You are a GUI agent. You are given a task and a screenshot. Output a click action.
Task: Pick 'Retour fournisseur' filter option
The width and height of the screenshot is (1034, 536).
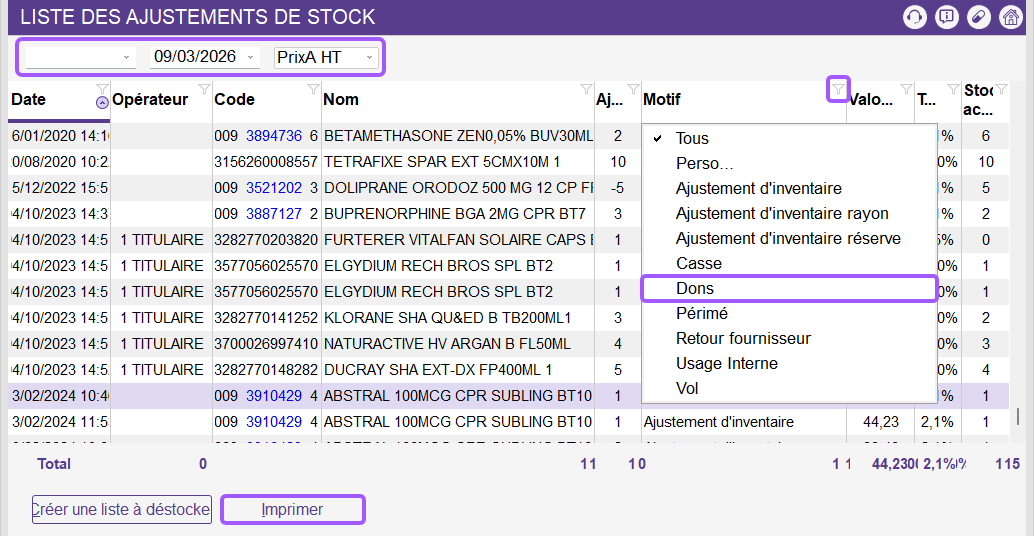(x=743, y=338)
